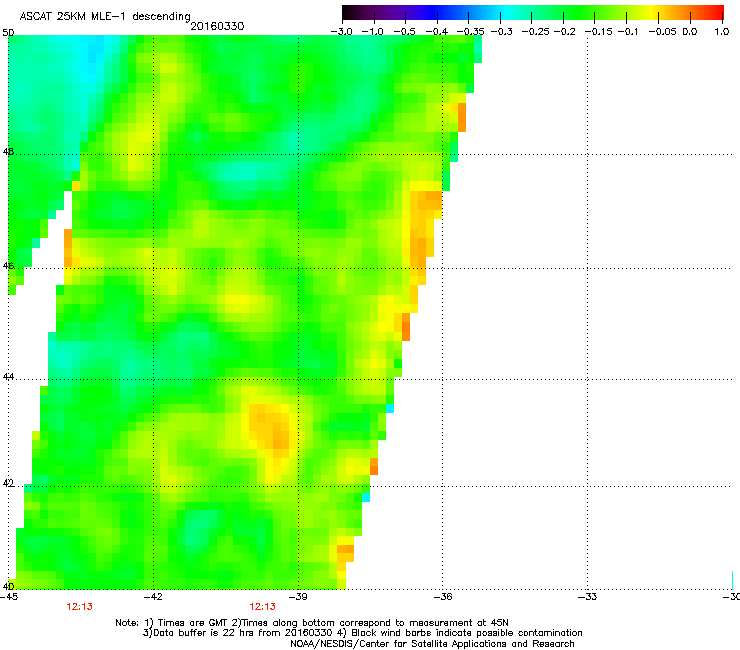Viewport: 740px width, 650px height.
Task: Pick the red end of the color bar
Action: (x=717, y=12)
